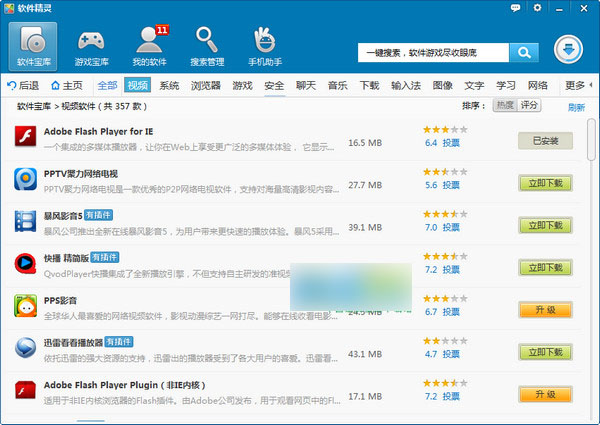Open the PPTV聚力网络电视 title
The height and width of the screenshot is (425, 600).
[81, 174]
